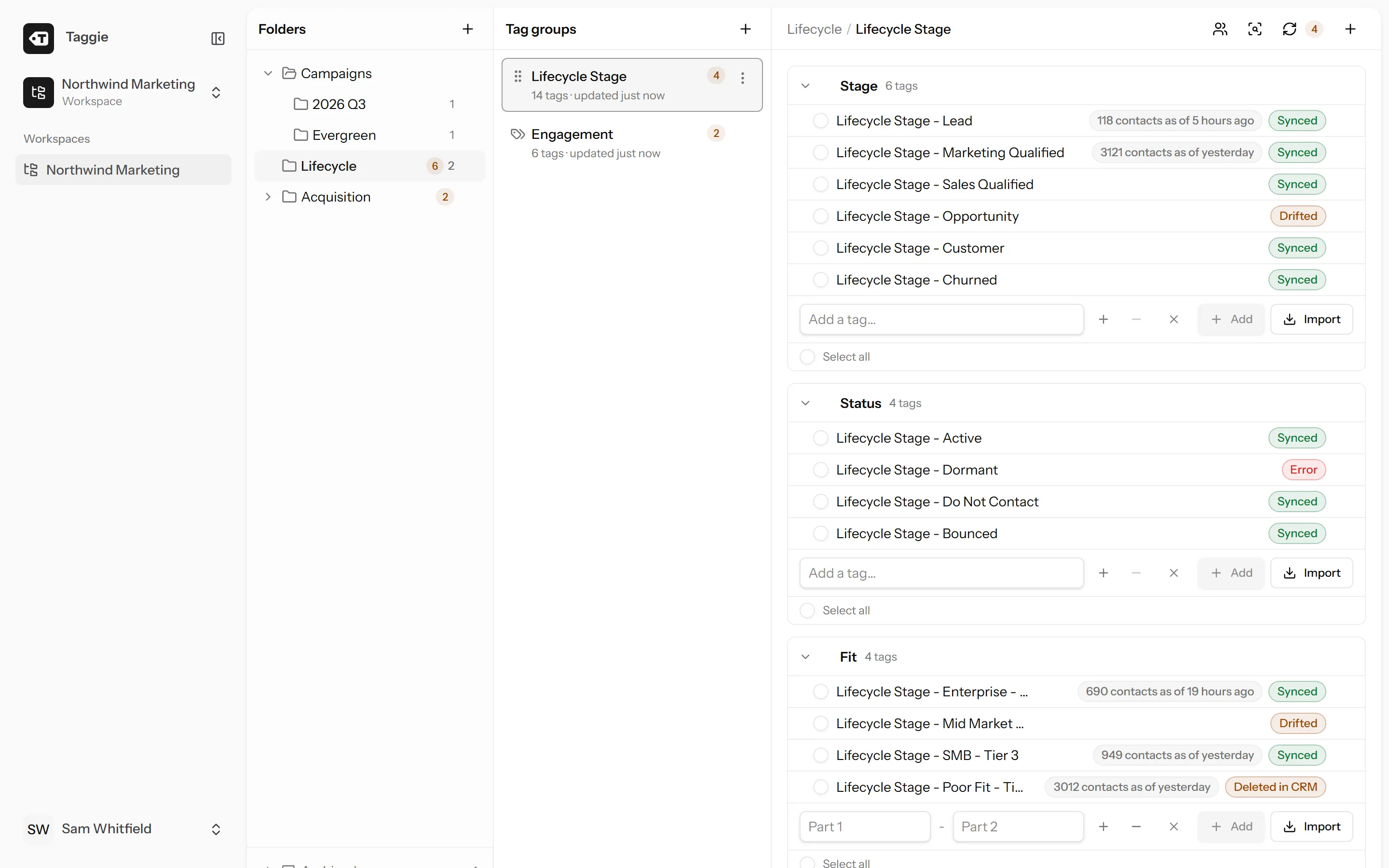
Task: Grab the Lifecycle Stage drag handle
Action: [517, 76]
